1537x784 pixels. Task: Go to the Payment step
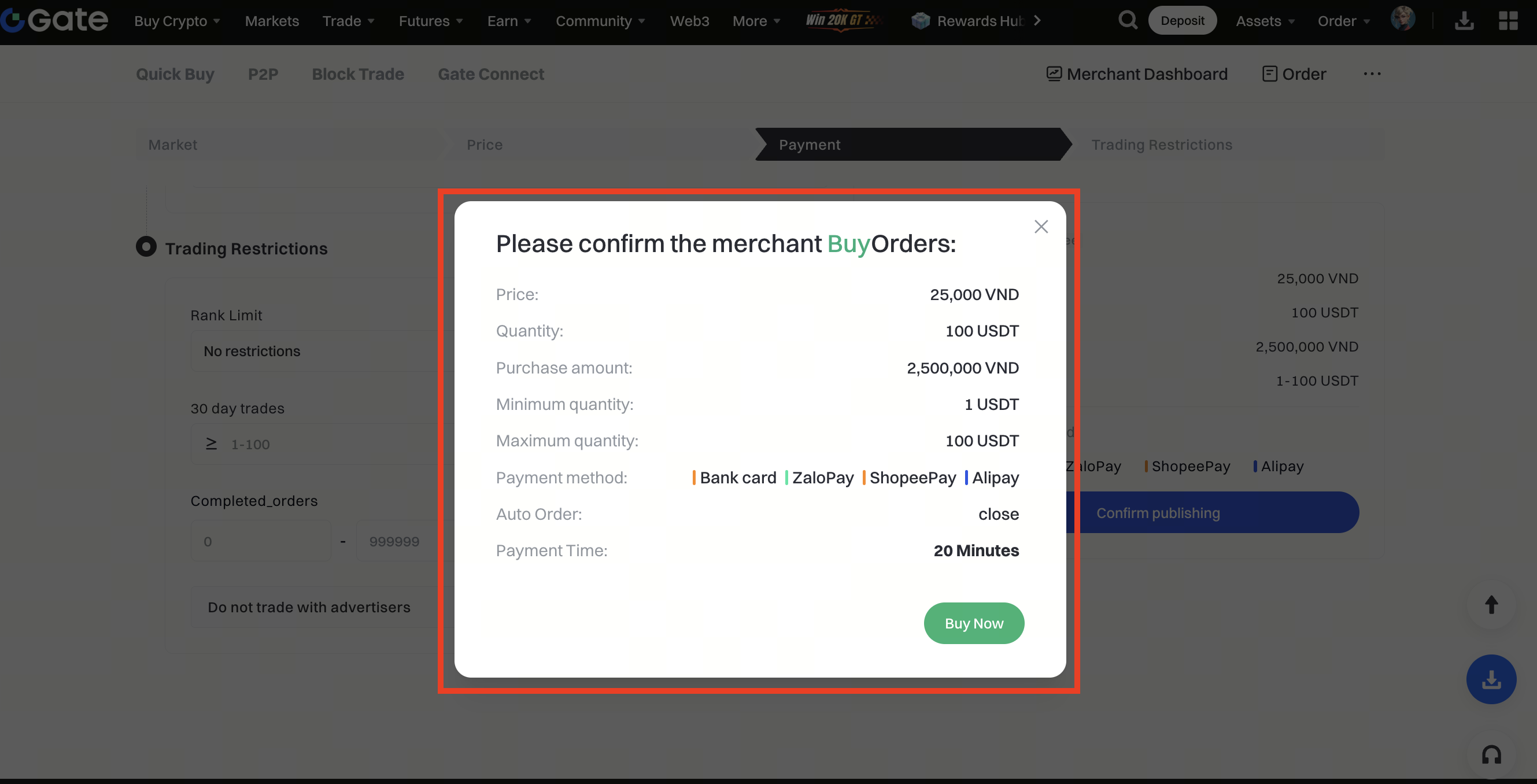(808, 145)
